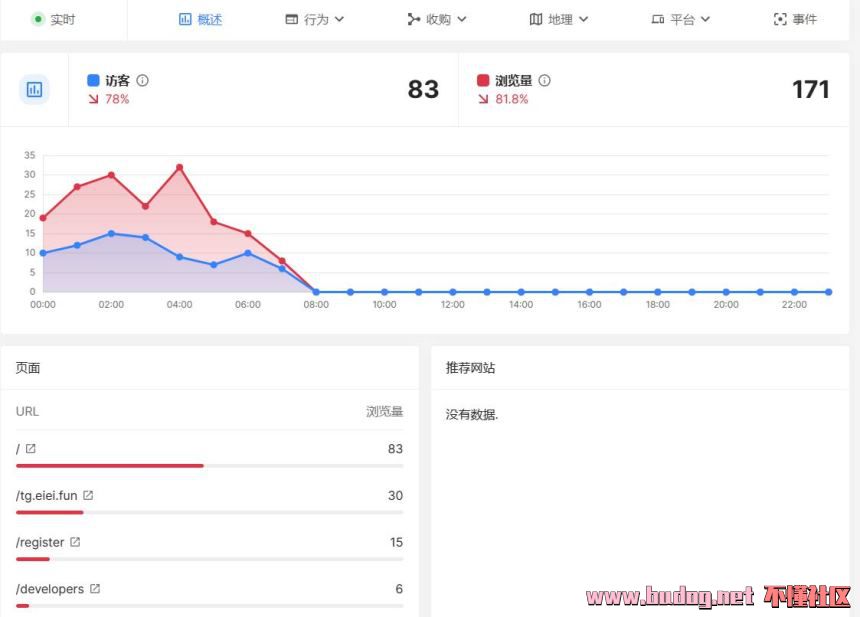
Task: Click the 事件 target frame icon
Action: [780, 20]
